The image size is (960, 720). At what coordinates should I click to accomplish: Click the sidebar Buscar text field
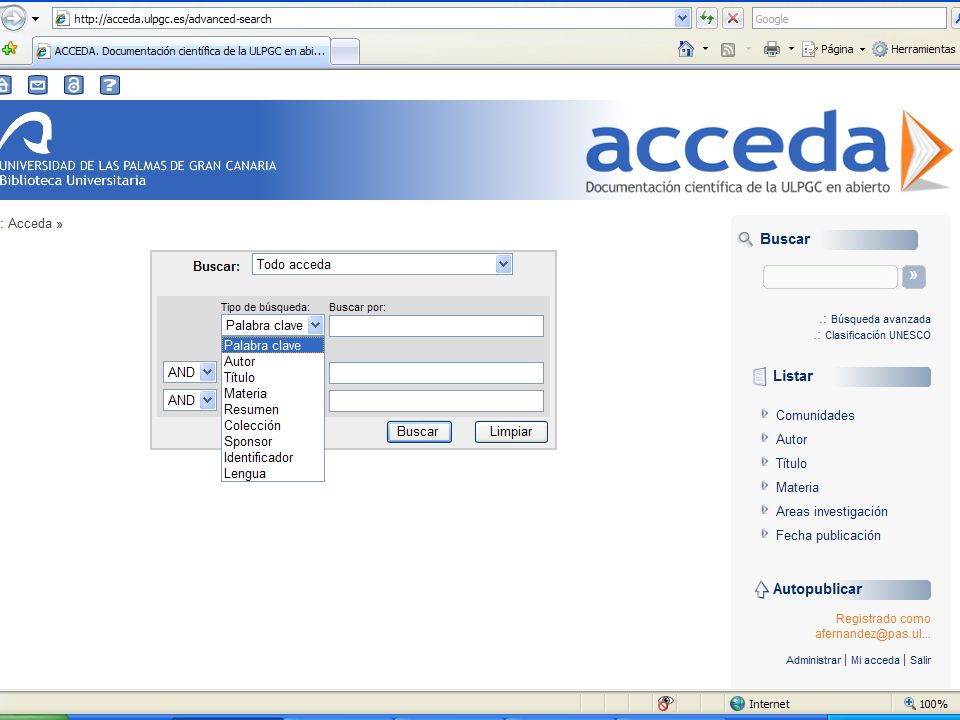pos(830,277)
